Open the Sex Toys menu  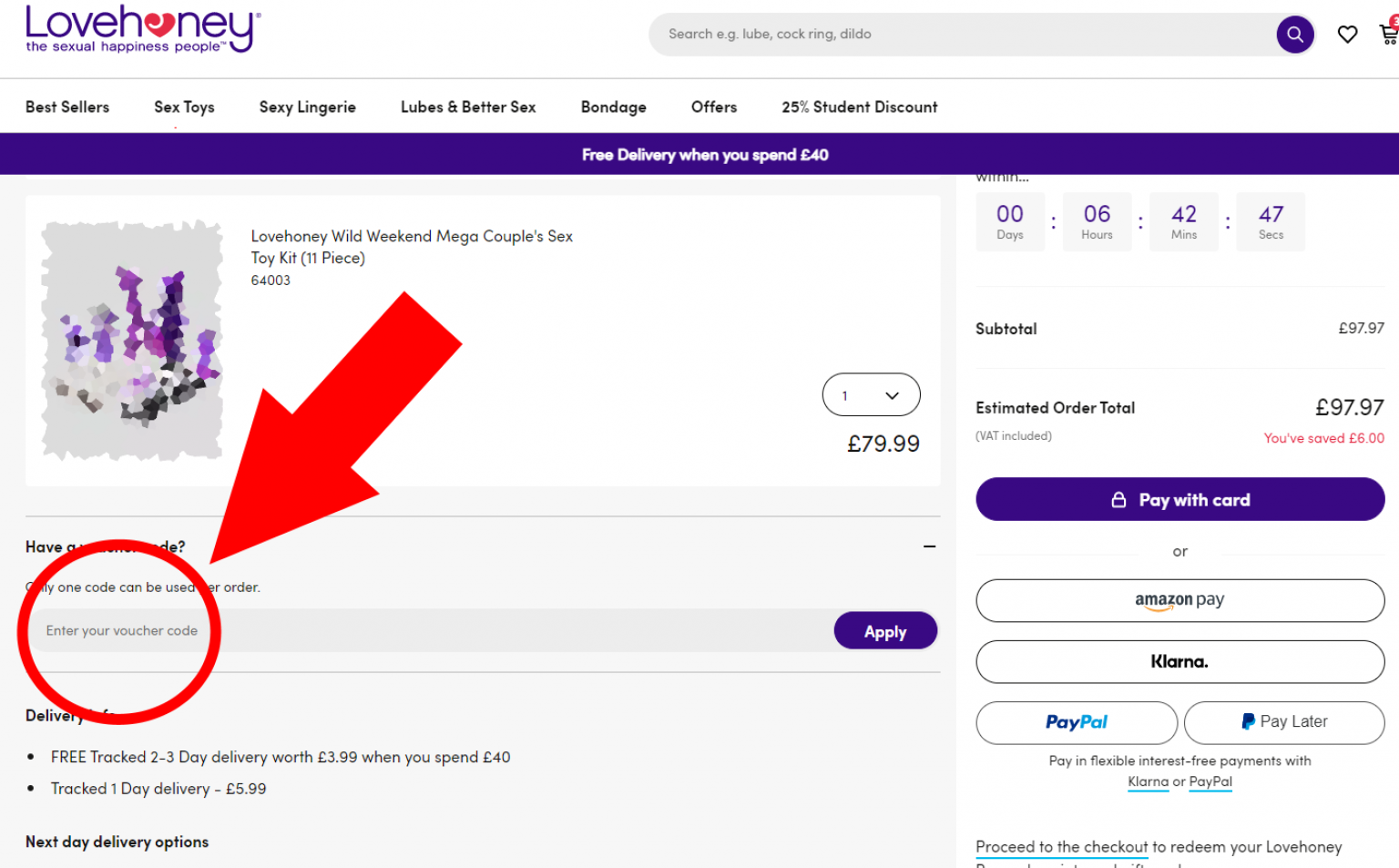184,107
